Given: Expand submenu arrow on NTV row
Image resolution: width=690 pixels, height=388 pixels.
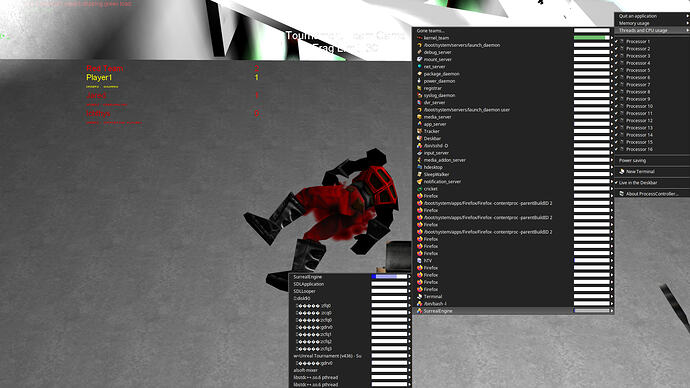Looking at the screenshot, I should pyautogui.click(x=612, y=260).
